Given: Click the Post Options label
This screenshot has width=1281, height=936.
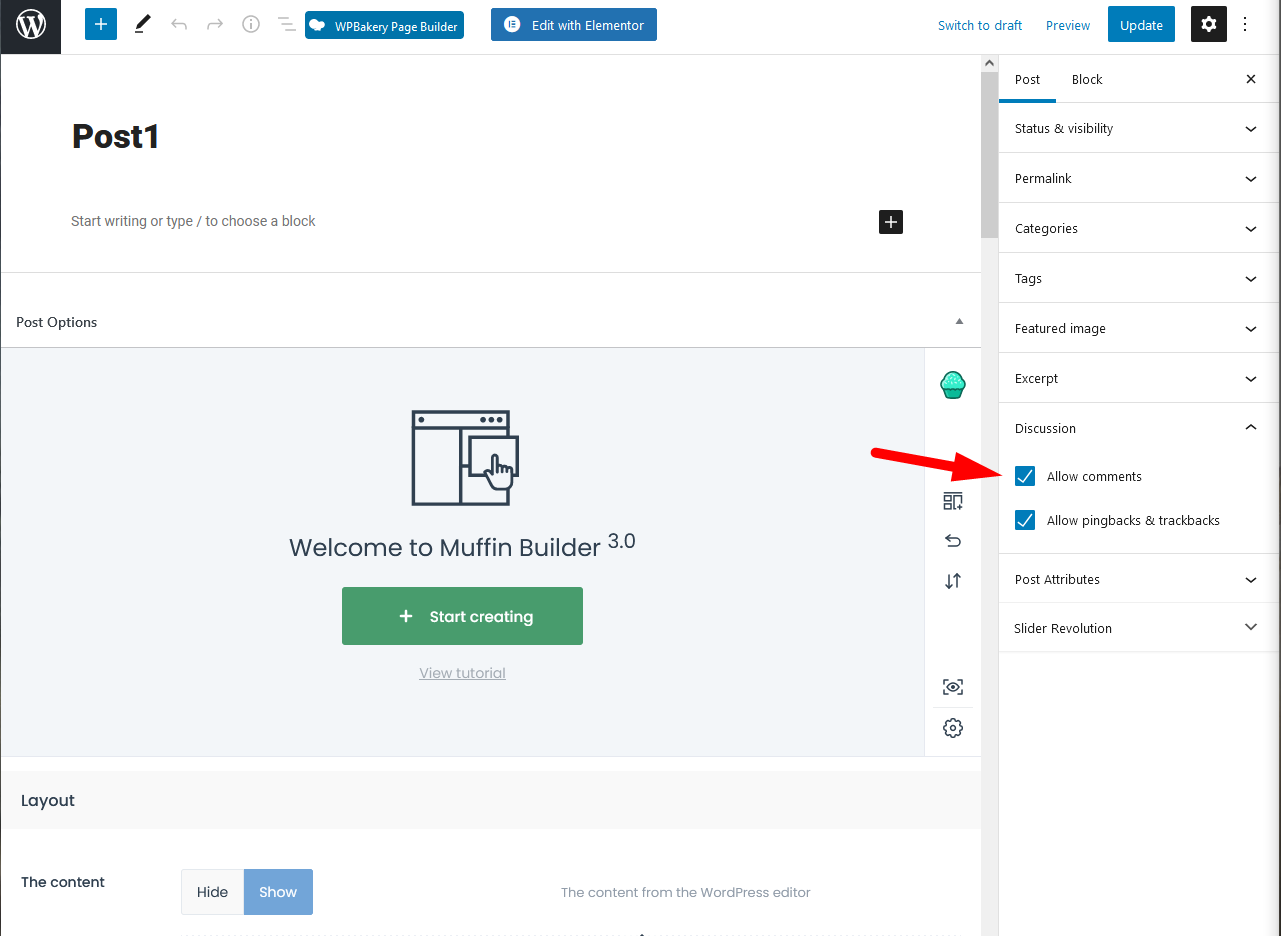Looking at the screenshot, I should point(57,322).
